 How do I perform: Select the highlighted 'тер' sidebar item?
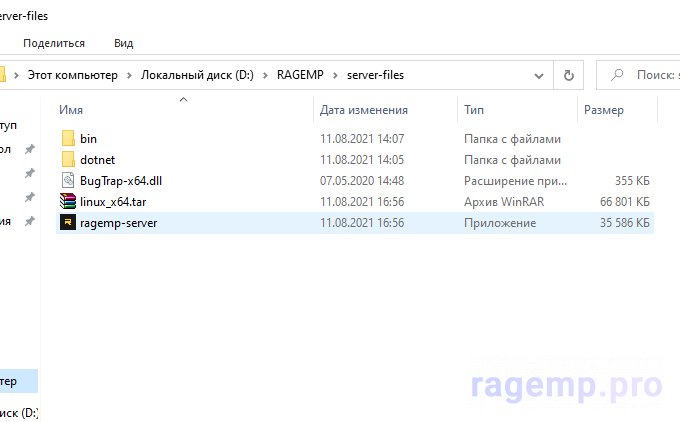click(x=19, y=381)
